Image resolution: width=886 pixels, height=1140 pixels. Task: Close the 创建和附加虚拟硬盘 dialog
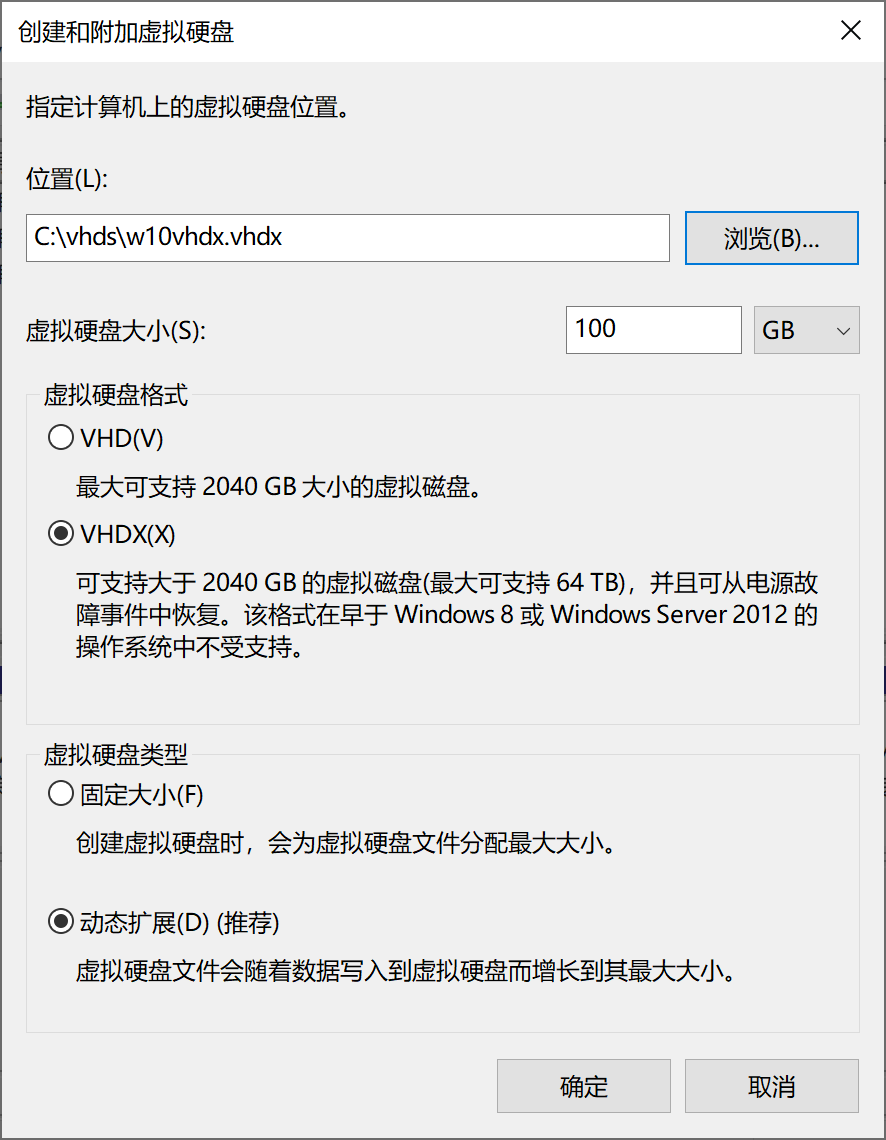click(x=850, y=30)
